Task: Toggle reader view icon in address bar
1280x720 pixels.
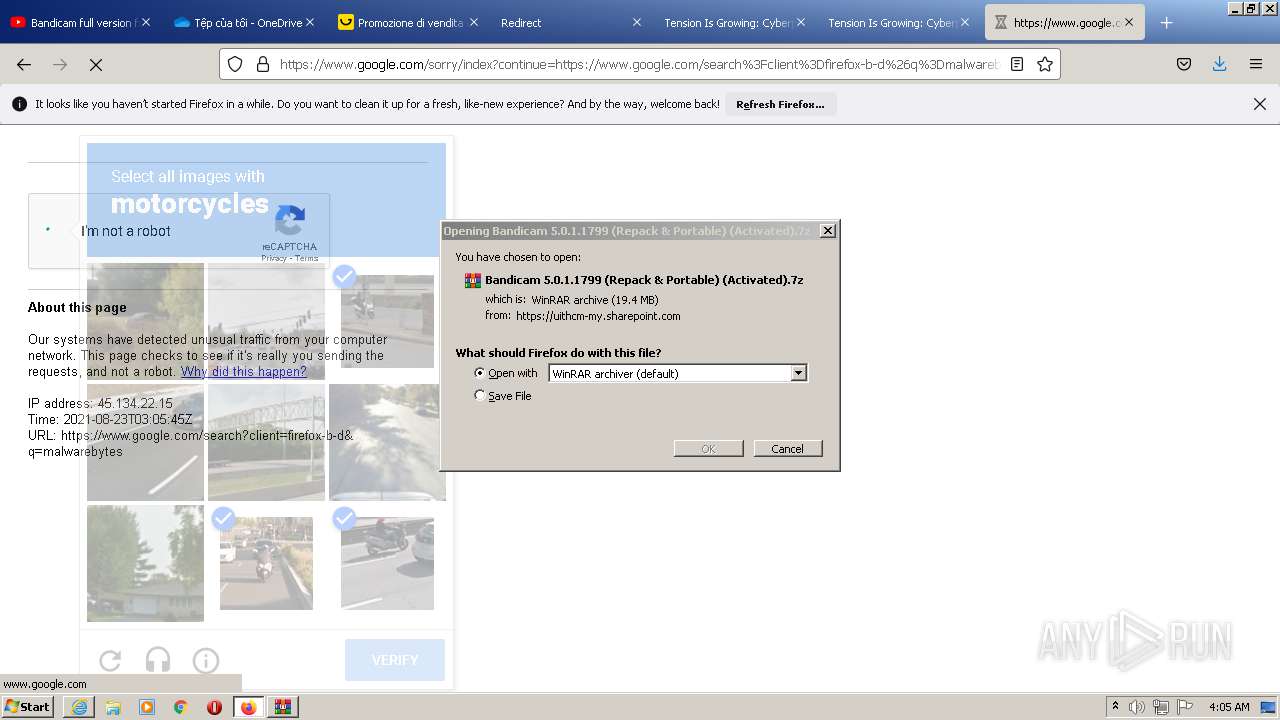Action: click(1017, 64)
